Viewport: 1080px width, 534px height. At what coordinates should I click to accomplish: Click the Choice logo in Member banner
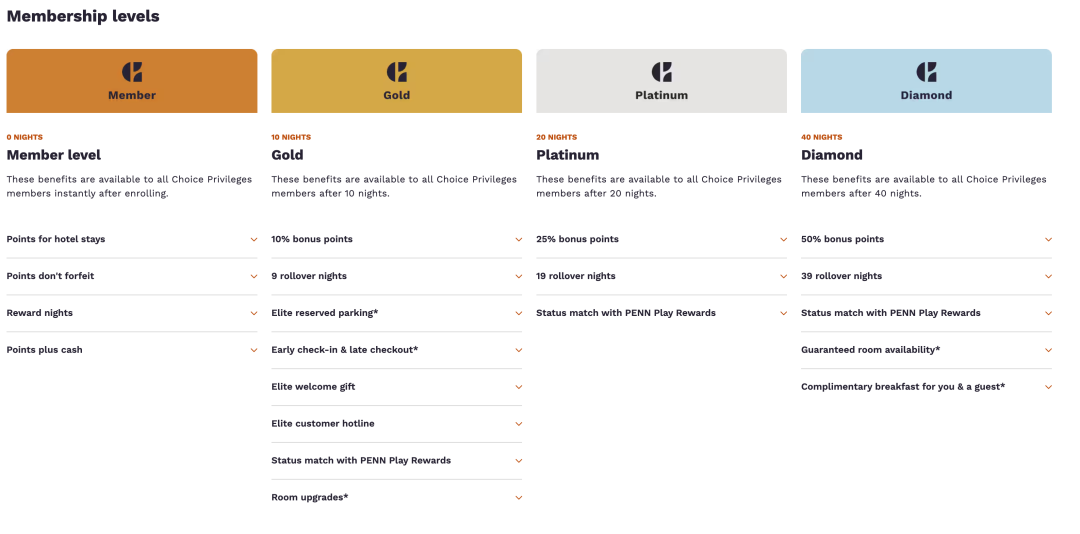point(132,72)
